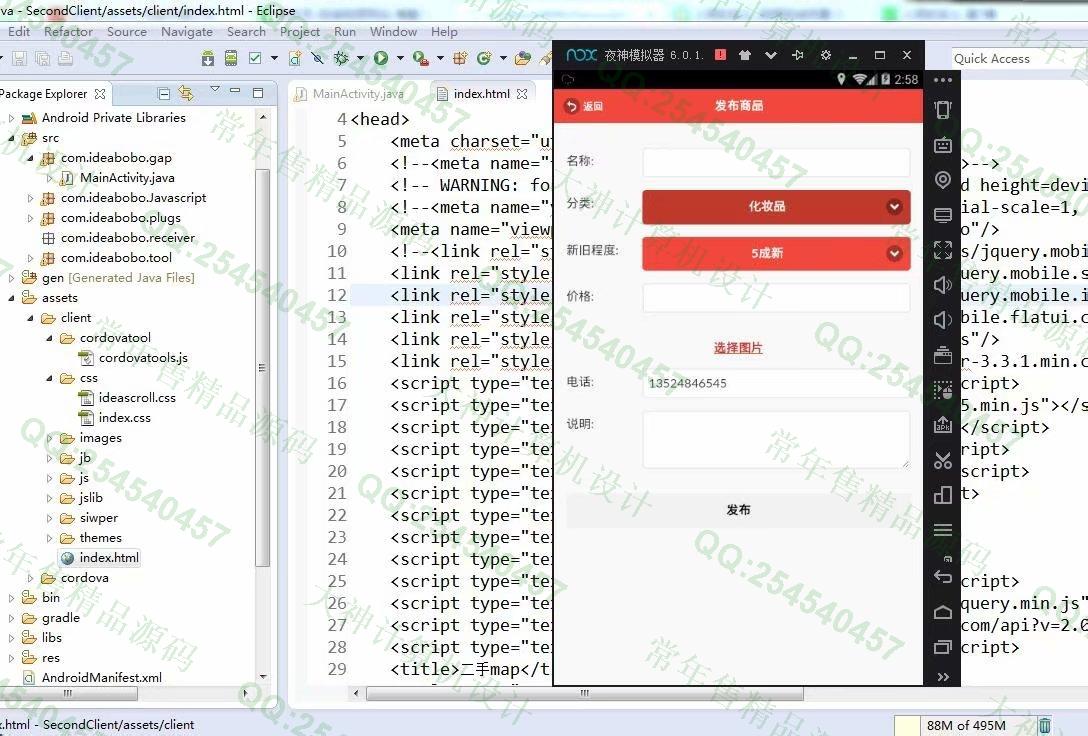Open the 新旧程度 dropdown showing 5成新

click(776, 253)
